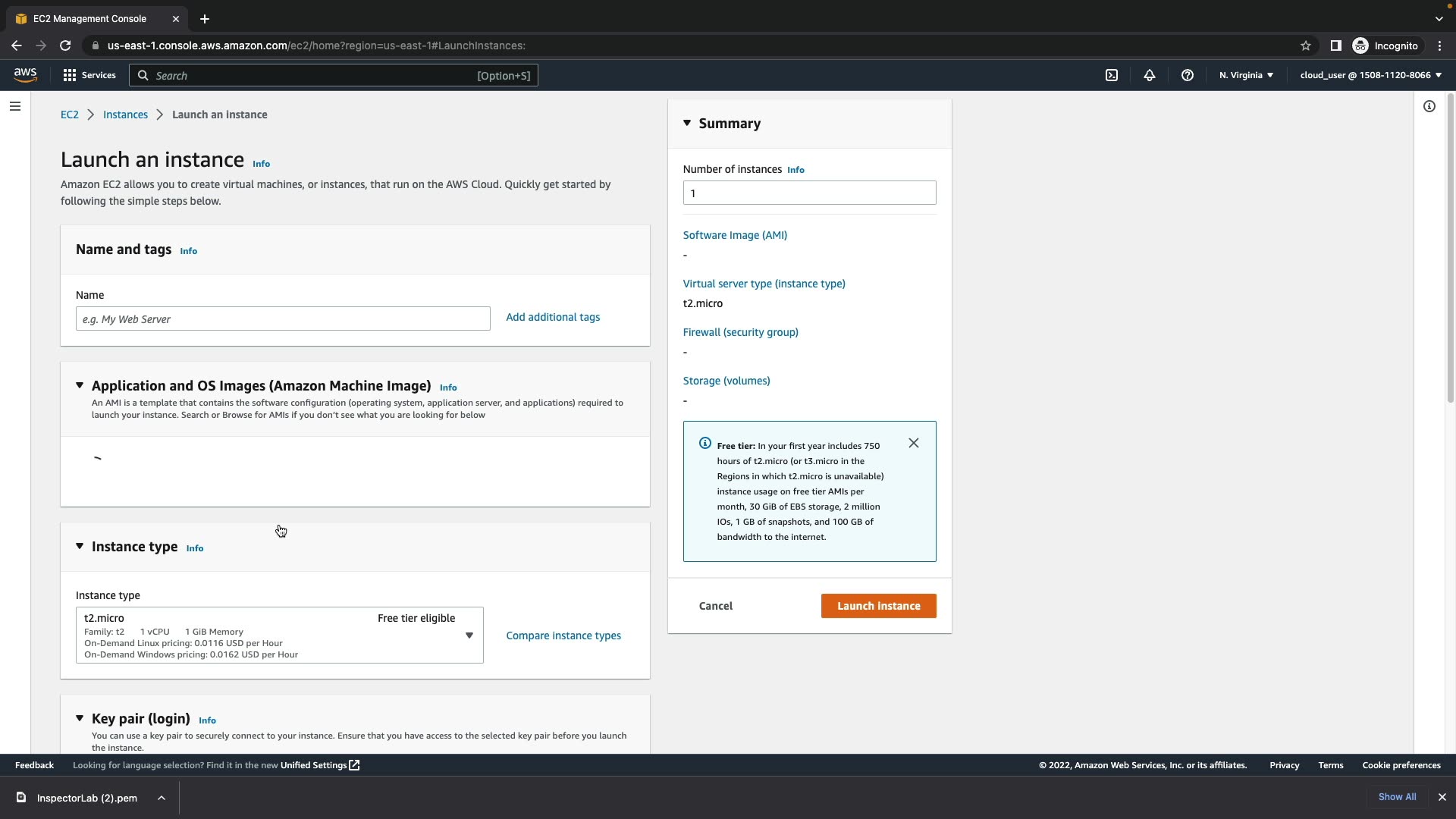Open the N. Virginia region selector

[1246, 75]
